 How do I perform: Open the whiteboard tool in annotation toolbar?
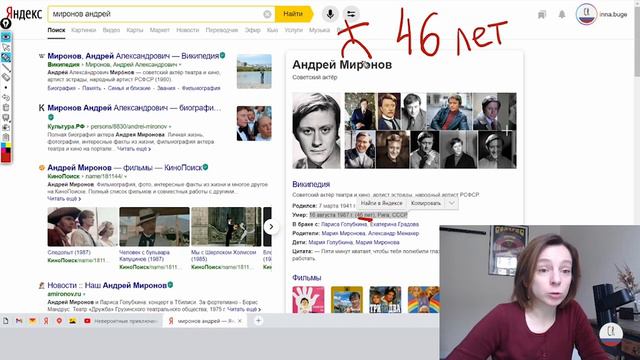6,118
